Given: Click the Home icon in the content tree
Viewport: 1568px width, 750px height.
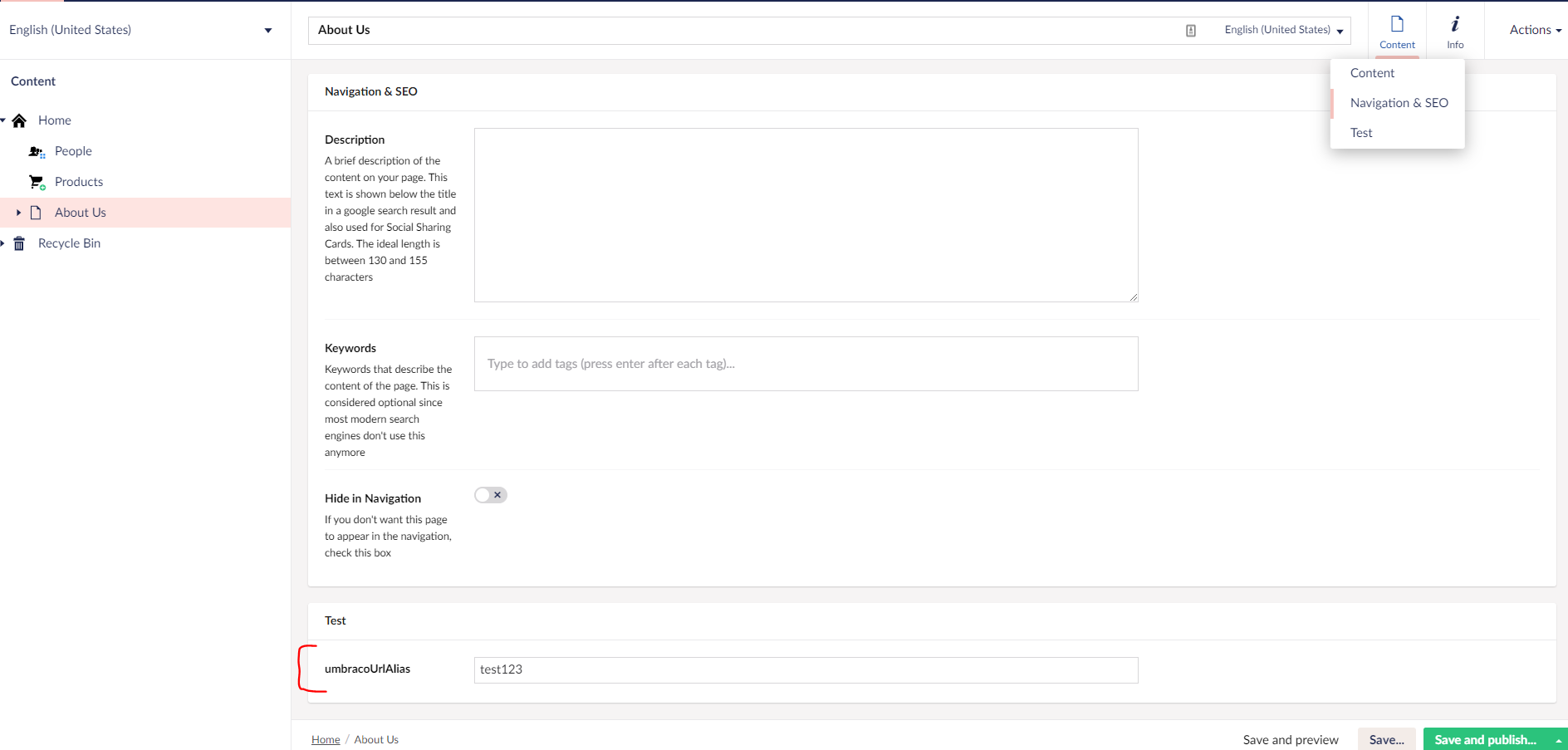Looking at the screenshot, I should (x=18, y=120).
